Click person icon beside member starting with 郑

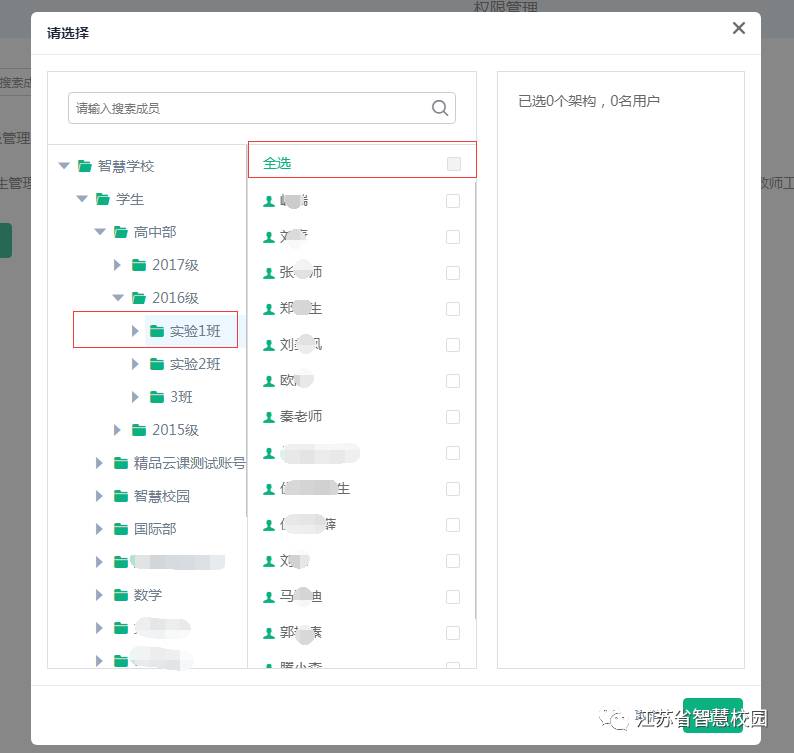click(269, 309)
